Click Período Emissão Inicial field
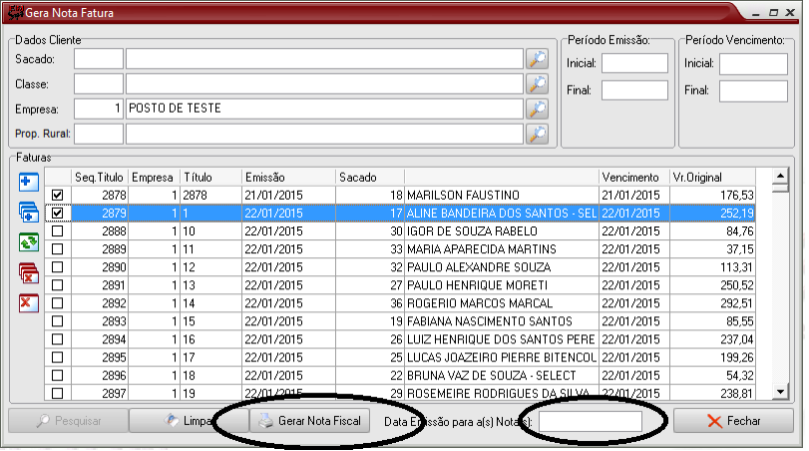The height and width of the screenshot is (451, 809). point(635,63)
